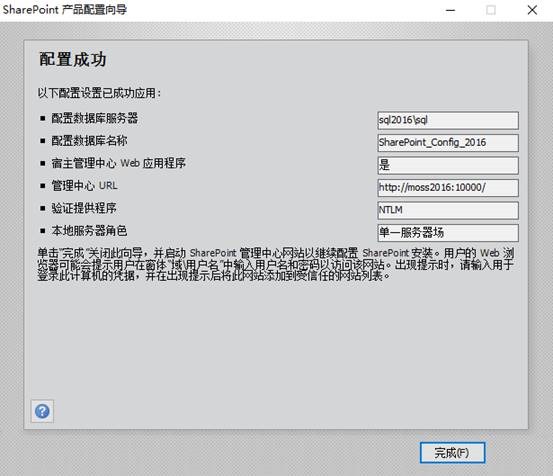Screen dimensions: 553x476
Task: Click the 配置数据库服务器 label
Action: click(95, 118)
